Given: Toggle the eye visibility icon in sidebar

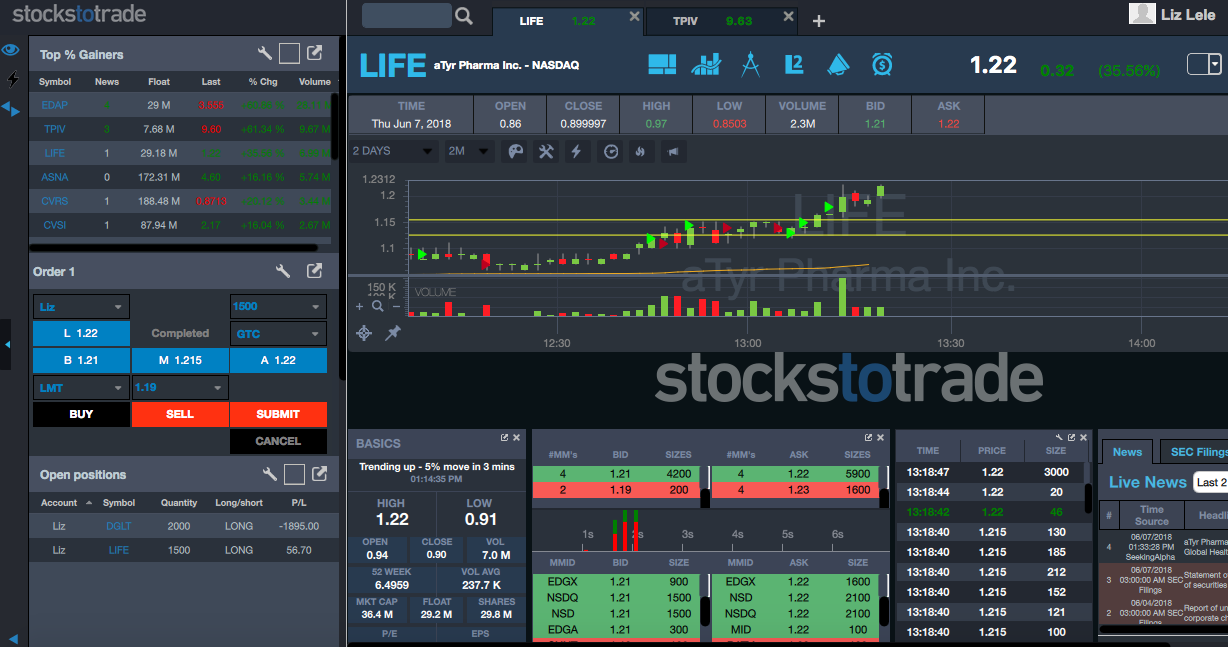Looking at the screenshot, I should 11,49.
